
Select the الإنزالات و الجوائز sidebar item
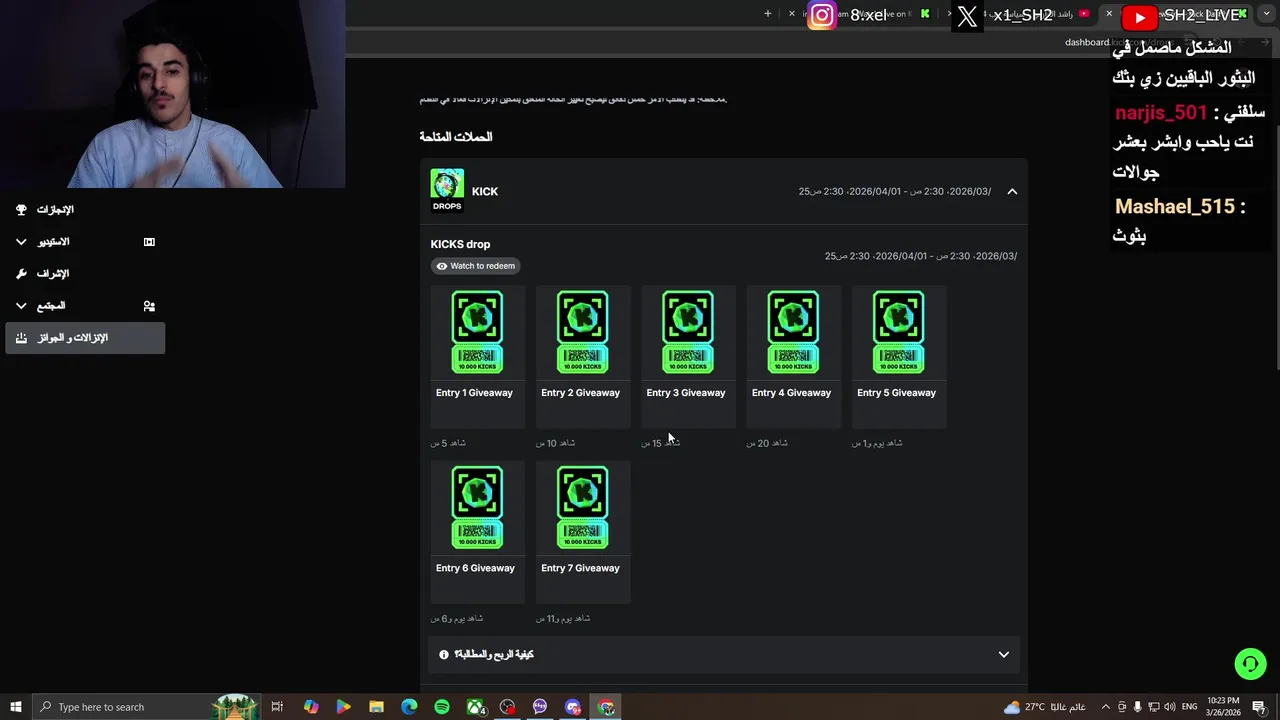coord(85,338)
